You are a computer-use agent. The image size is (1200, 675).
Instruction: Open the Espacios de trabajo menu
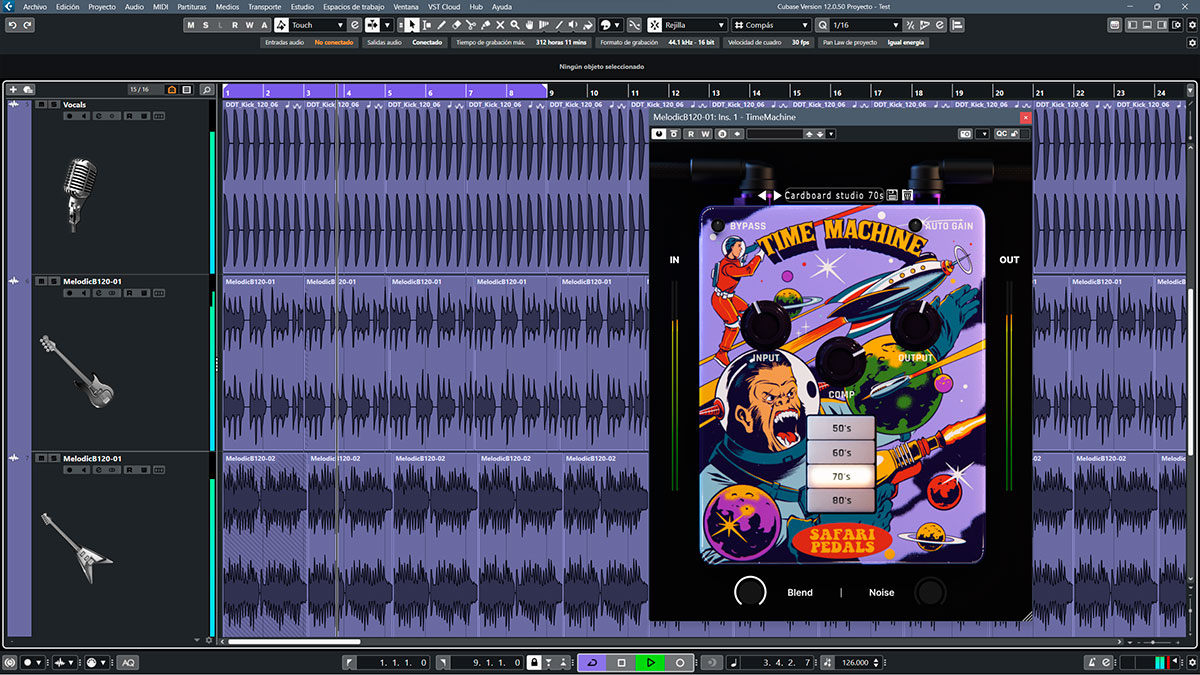(354, 7)
